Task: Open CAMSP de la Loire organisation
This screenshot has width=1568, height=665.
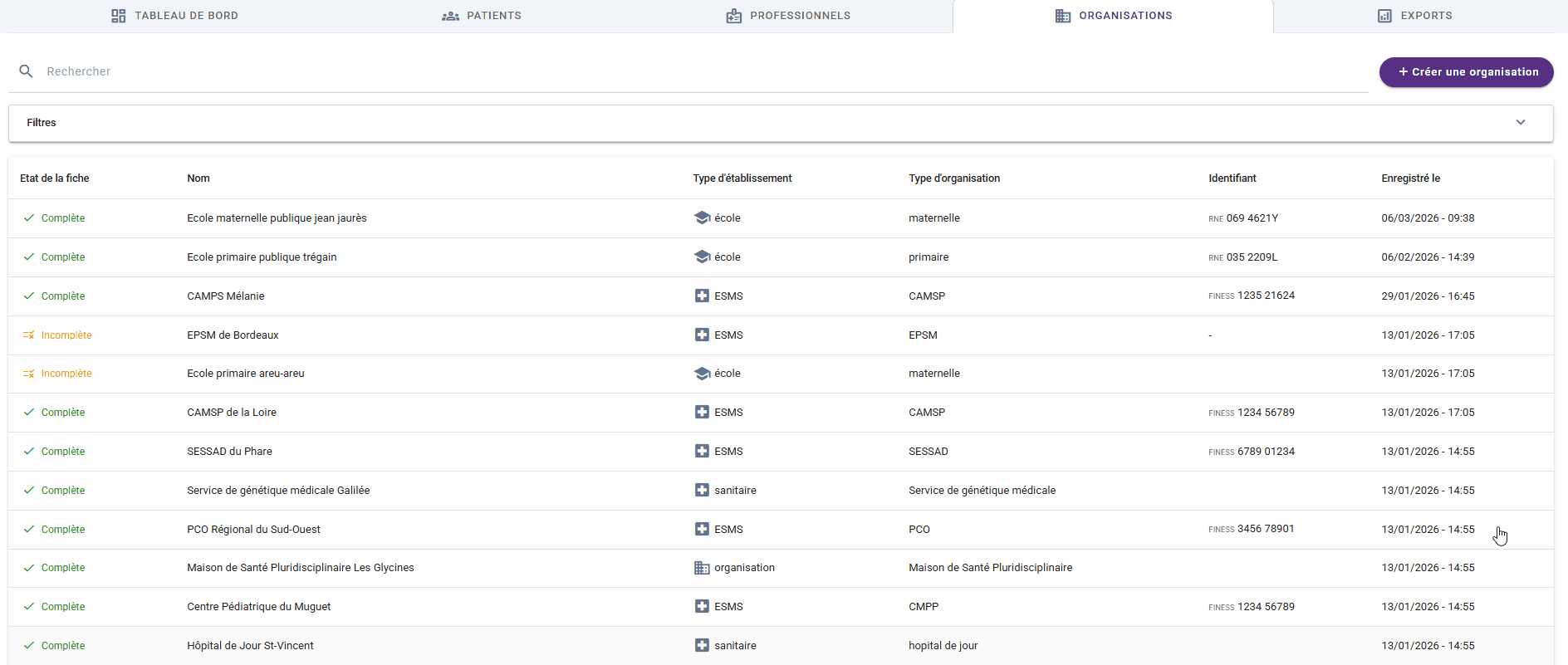Action: tap(232, 413)
